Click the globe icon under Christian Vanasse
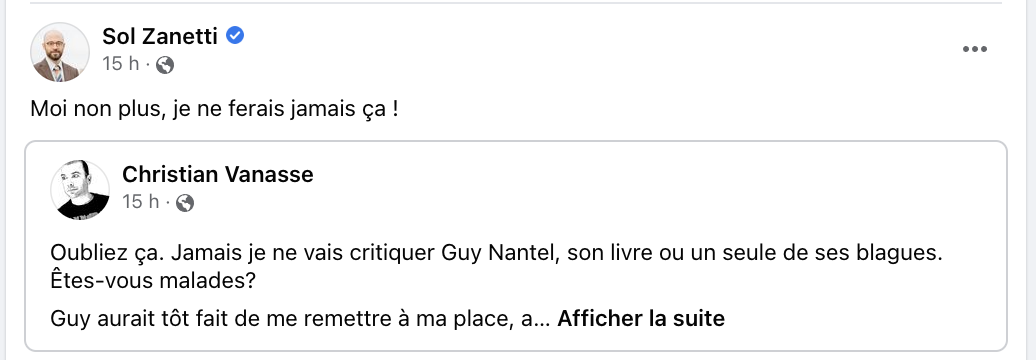 (185, 203)
